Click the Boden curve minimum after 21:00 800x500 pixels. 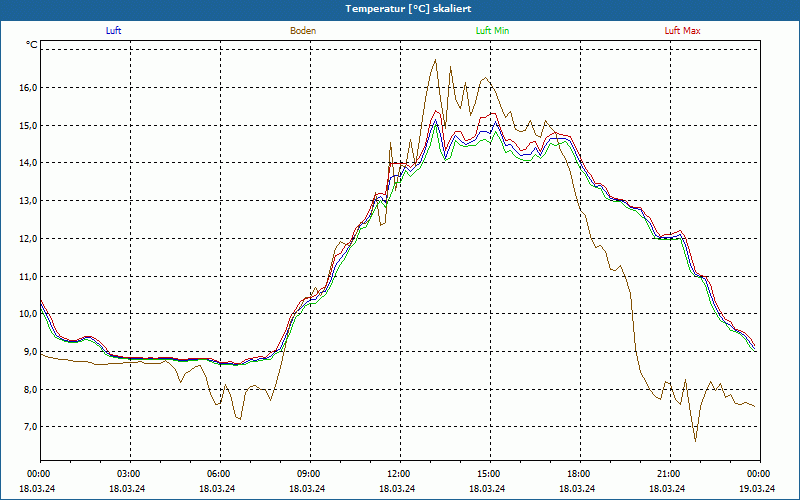click(695, 441)
